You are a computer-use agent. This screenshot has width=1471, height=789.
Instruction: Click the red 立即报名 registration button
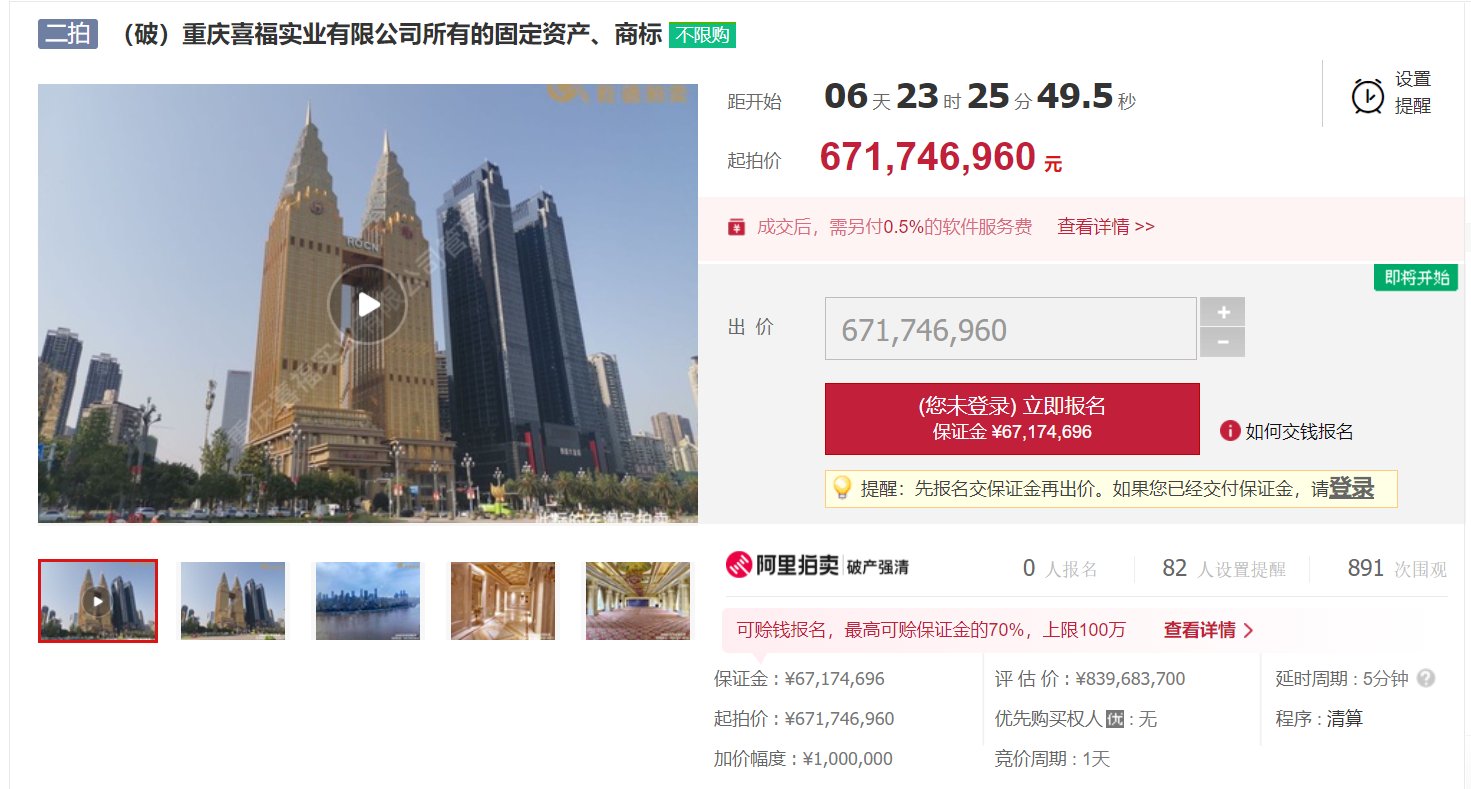pos(1012,419)
